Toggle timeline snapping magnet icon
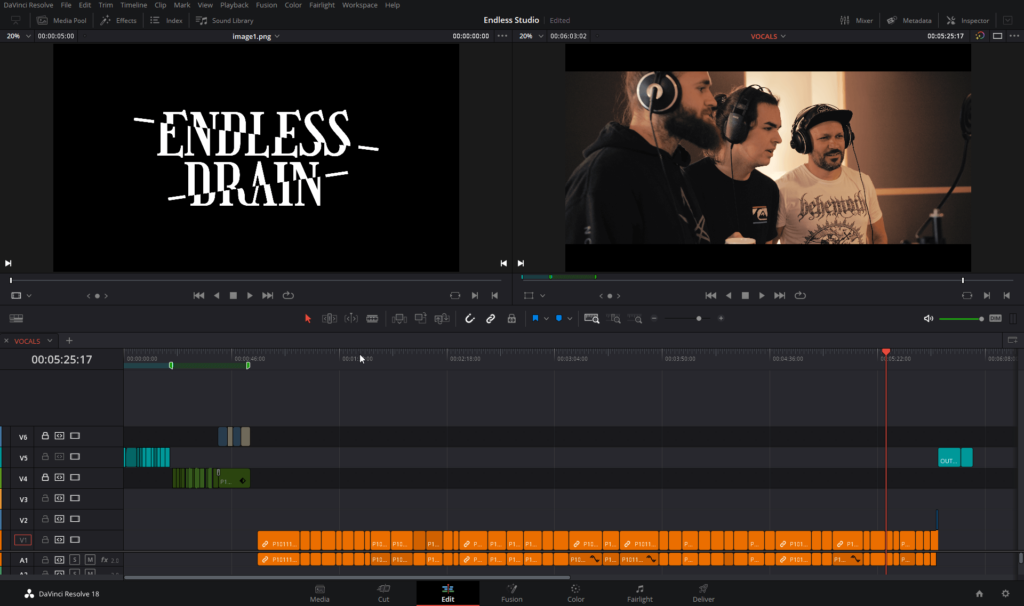 [x=469, y=318]
